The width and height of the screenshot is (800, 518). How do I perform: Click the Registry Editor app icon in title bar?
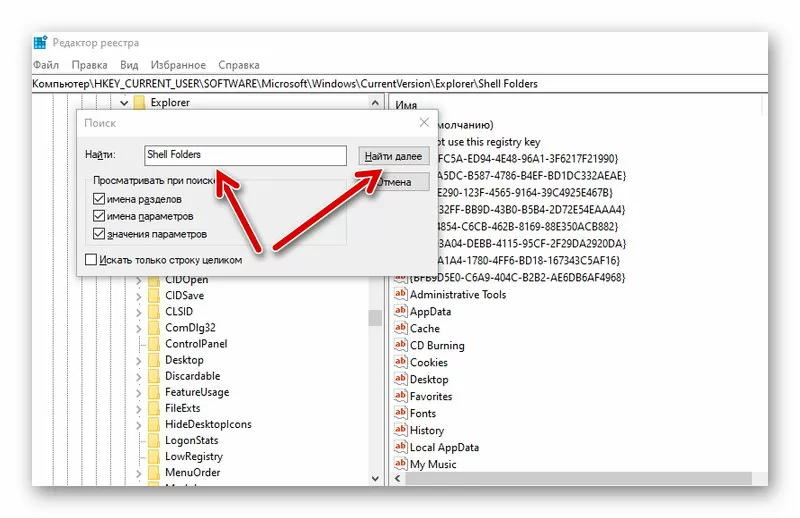coord(40,43)
